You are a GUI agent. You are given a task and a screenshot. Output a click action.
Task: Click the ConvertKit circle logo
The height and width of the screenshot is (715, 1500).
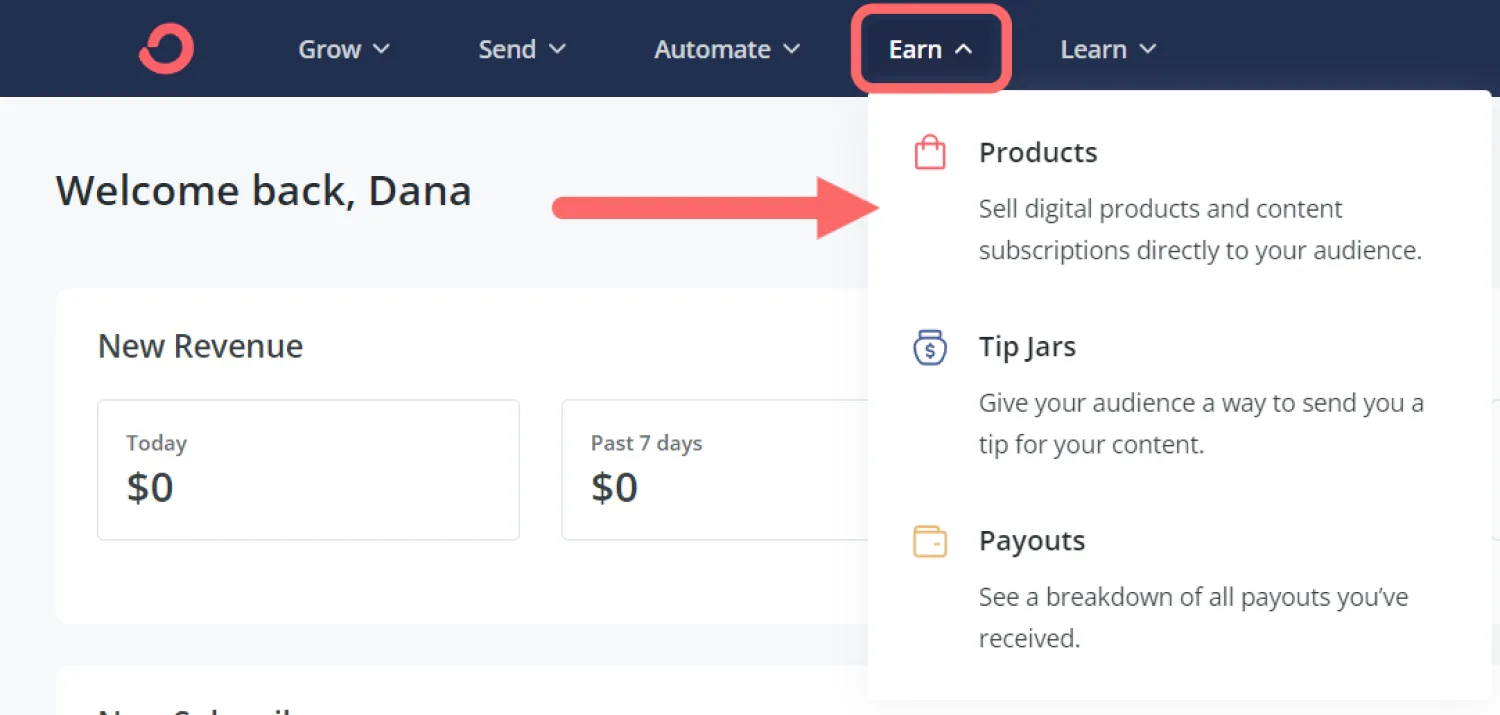point(166,49)
